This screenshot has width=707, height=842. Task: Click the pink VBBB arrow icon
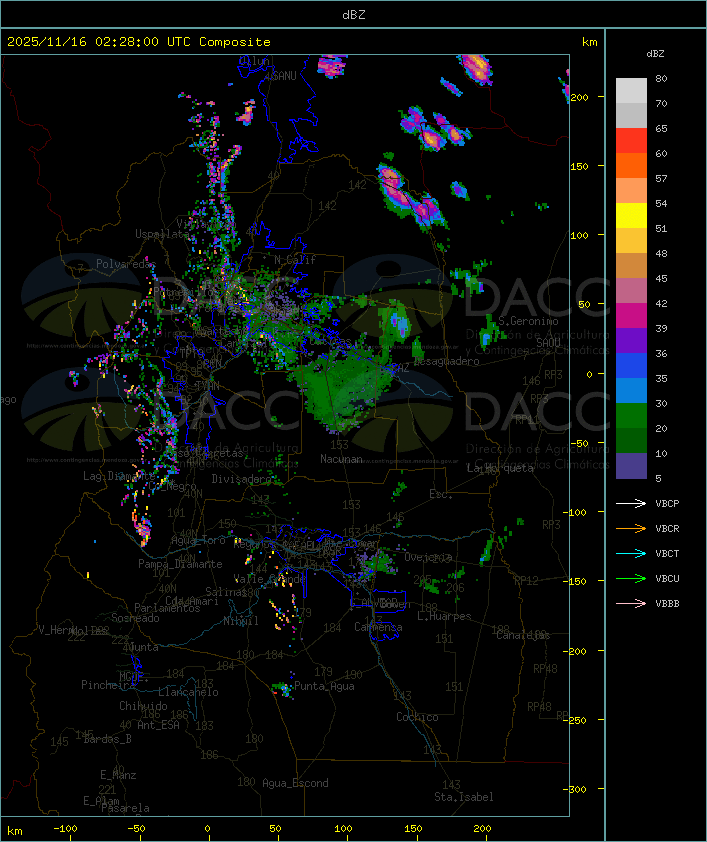[631, 603]
